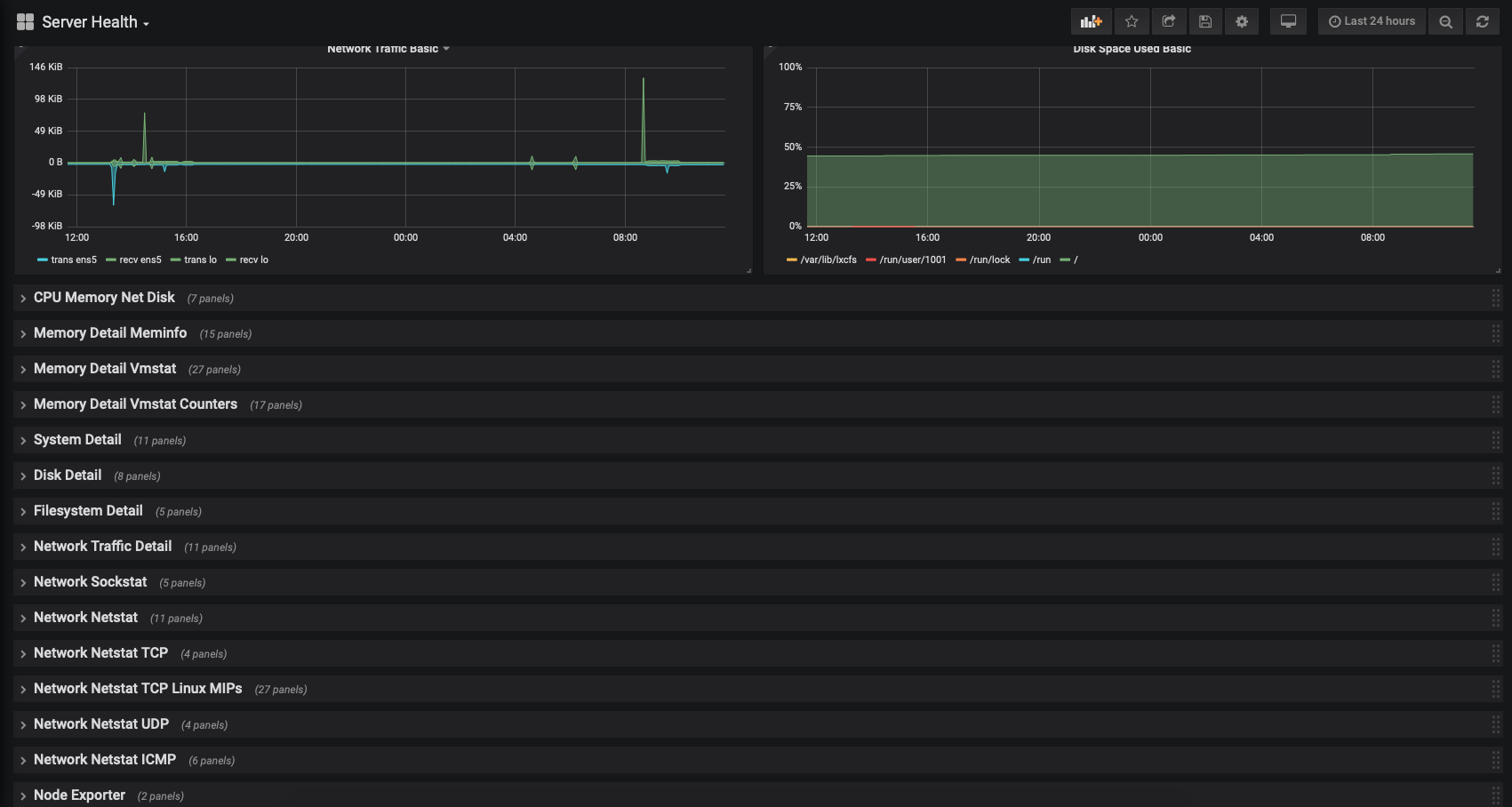The image size is (1512, 807).
Task: Click the Add panel icon
Action: click(x=1091, y=21)
